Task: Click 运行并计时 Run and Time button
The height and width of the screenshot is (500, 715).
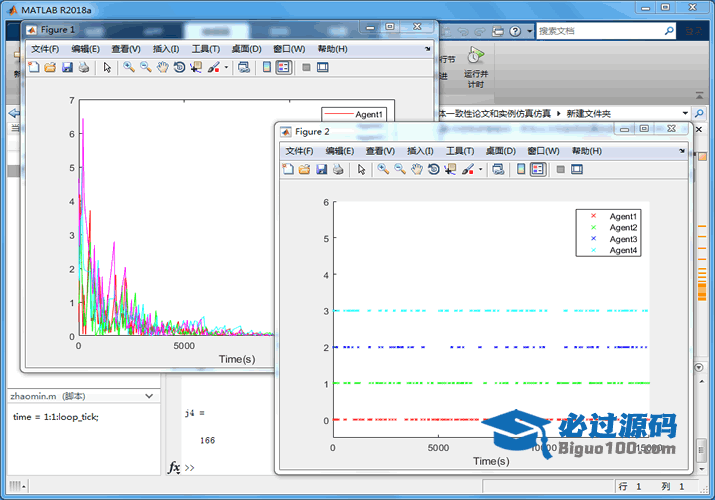Action: [x=476, y=67]
